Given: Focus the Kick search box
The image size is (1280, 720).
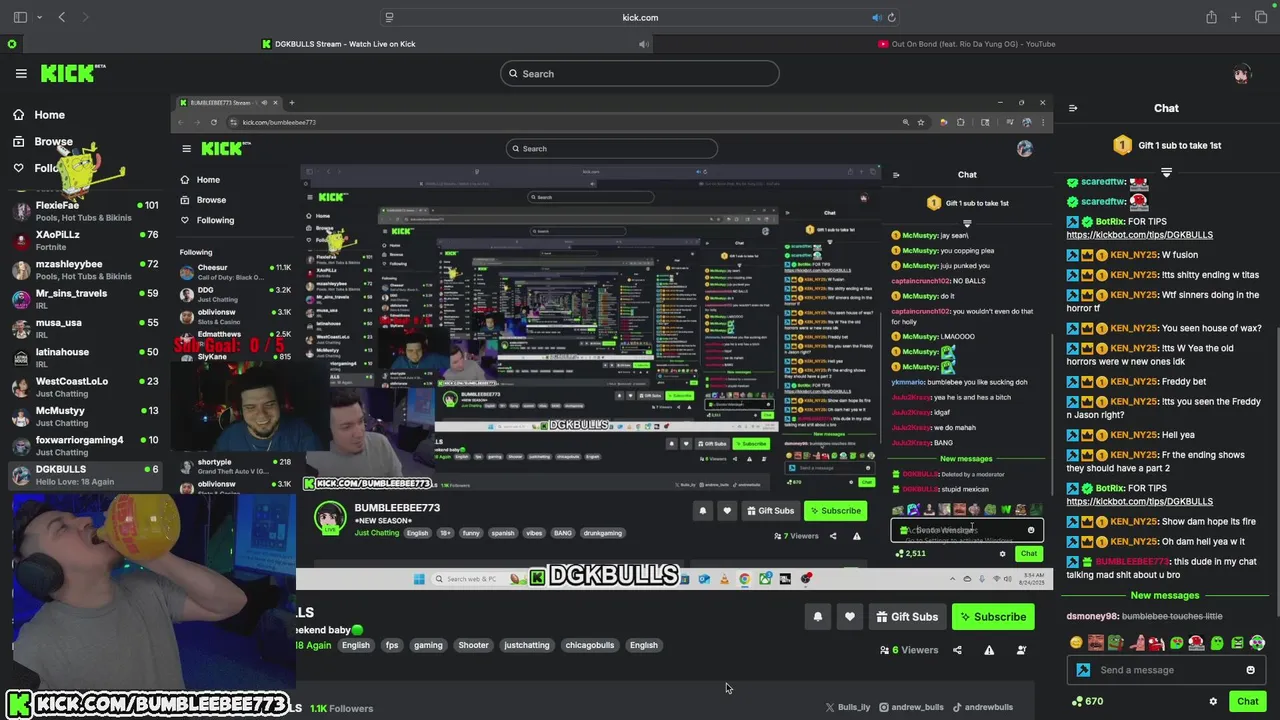Looking at the screenshot, I should tap(640, 73).
